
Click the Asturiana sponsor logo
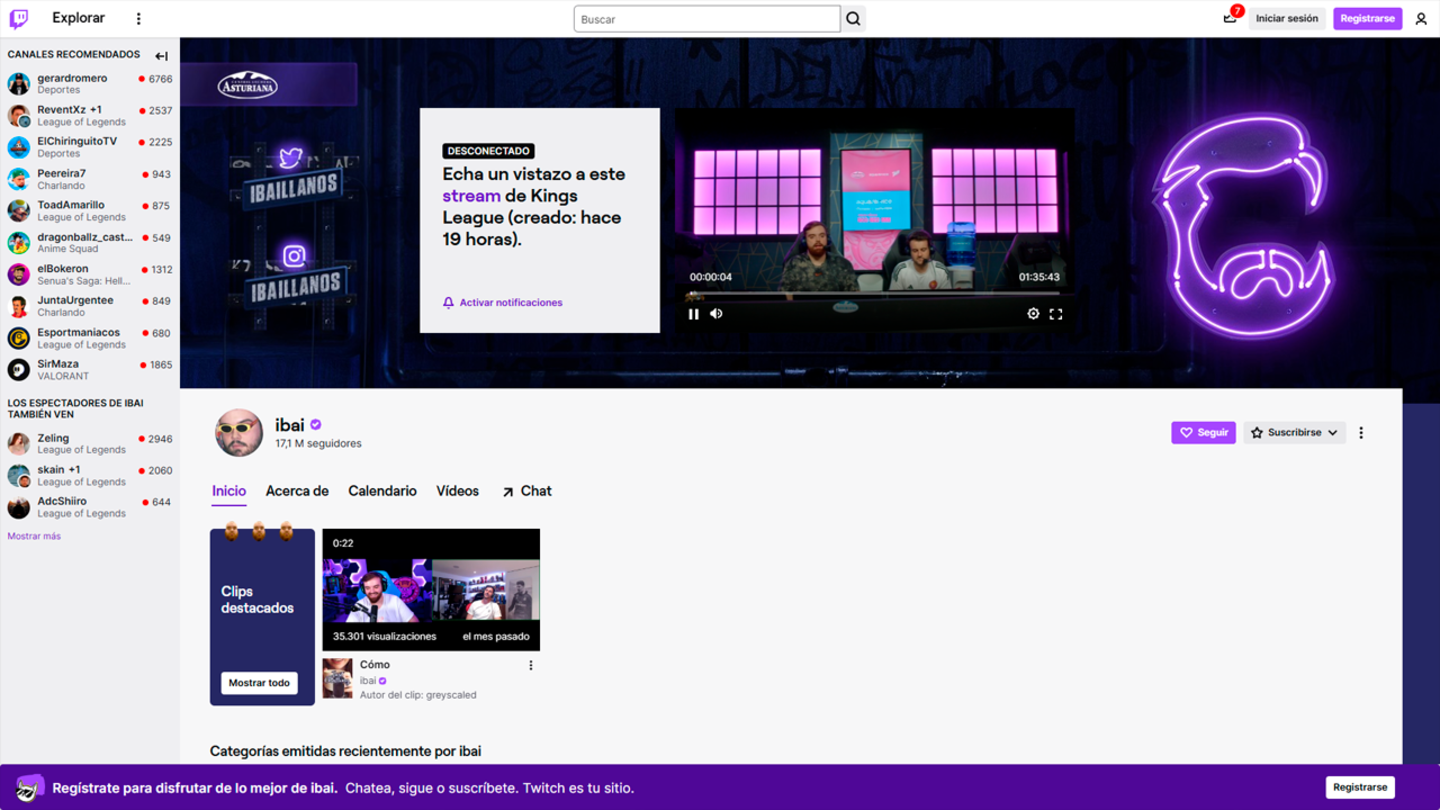pos(248,86)
